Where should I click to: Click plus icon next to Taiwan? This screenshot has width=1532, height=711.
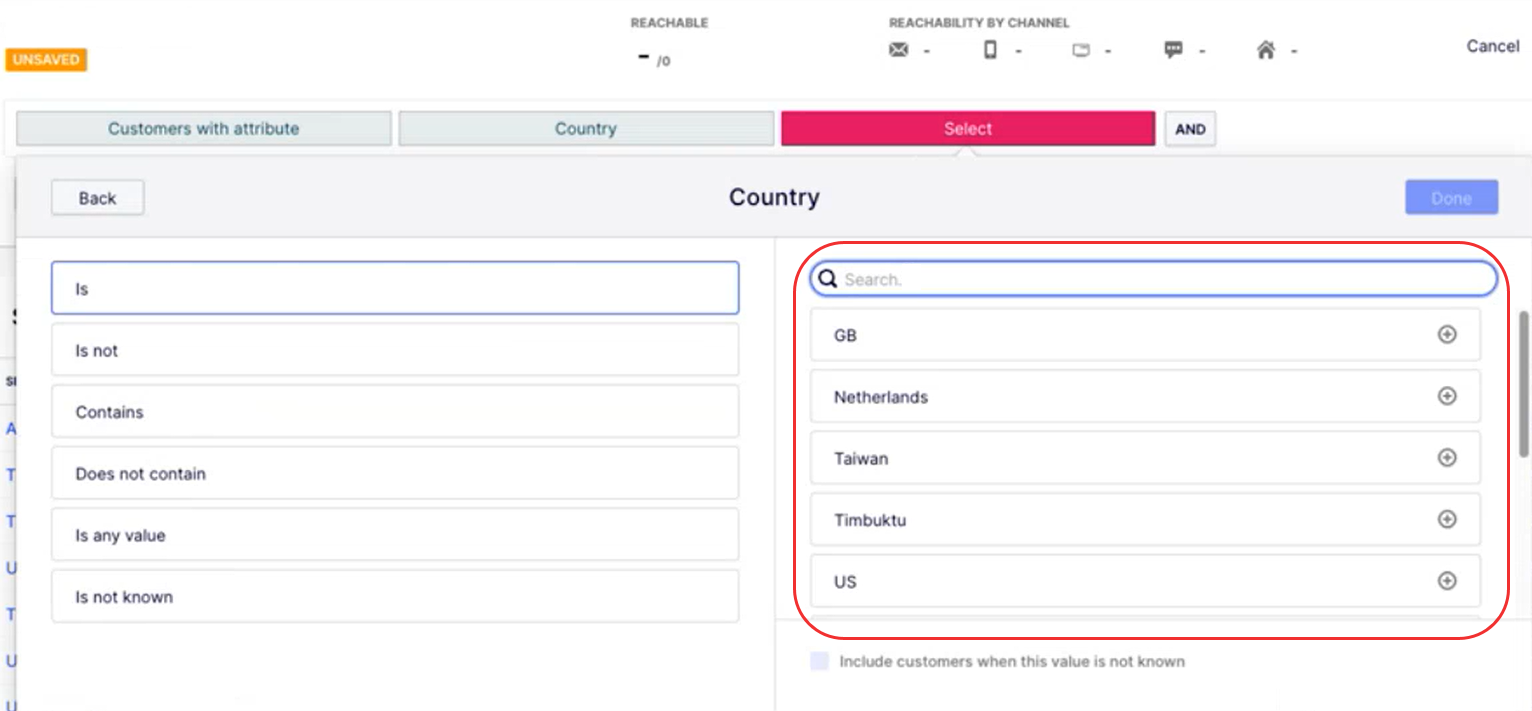1446,458
